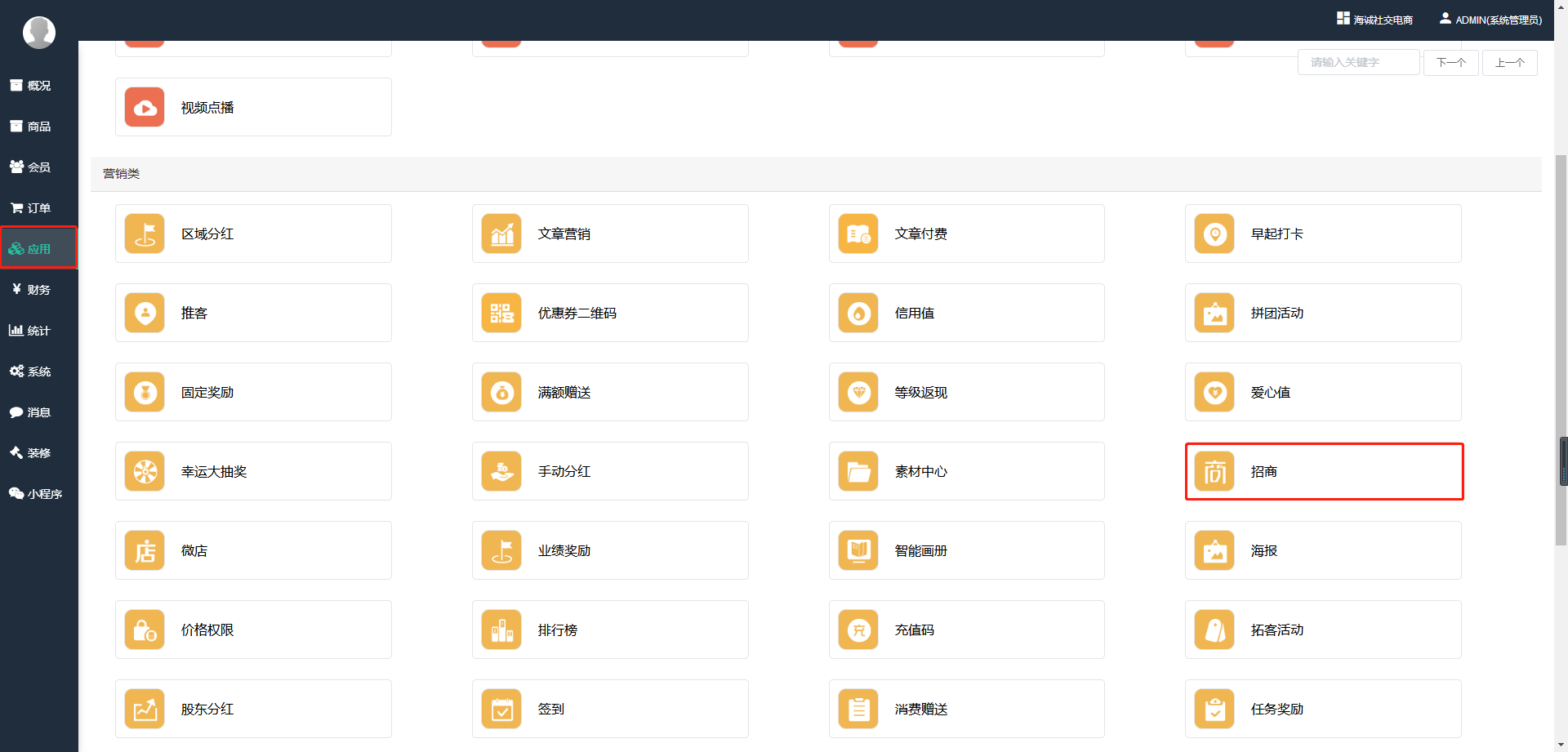1568x752 pixels.
Task: Click the 微店 shop icon
Action: click(145, 551)
